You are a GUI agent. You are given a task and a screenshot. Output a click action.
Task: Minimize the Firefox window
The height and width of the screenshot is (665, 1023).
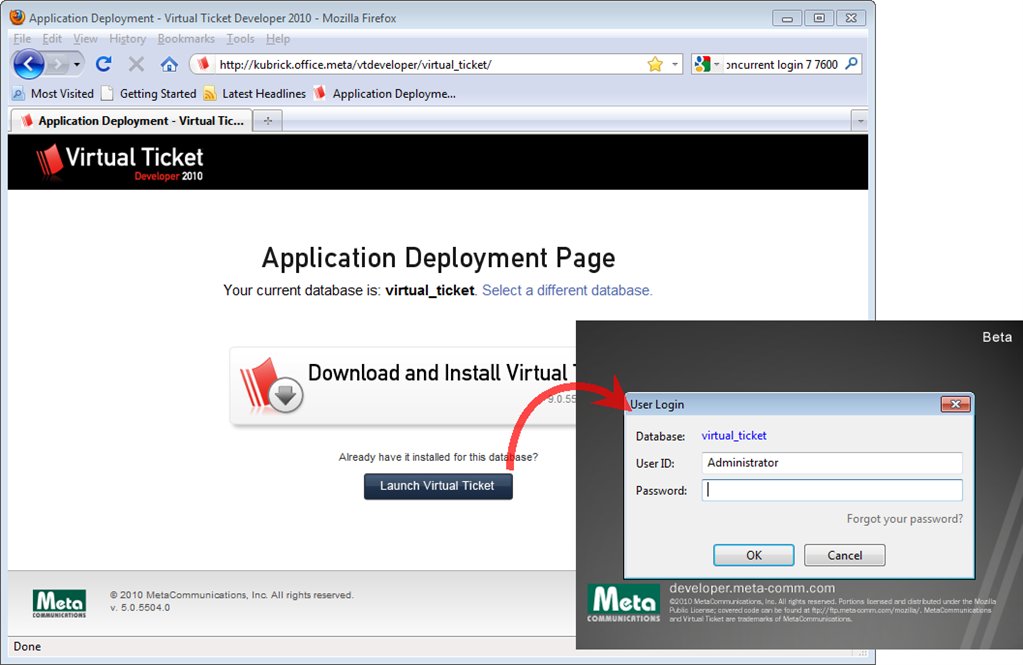[x=787, y=18]
